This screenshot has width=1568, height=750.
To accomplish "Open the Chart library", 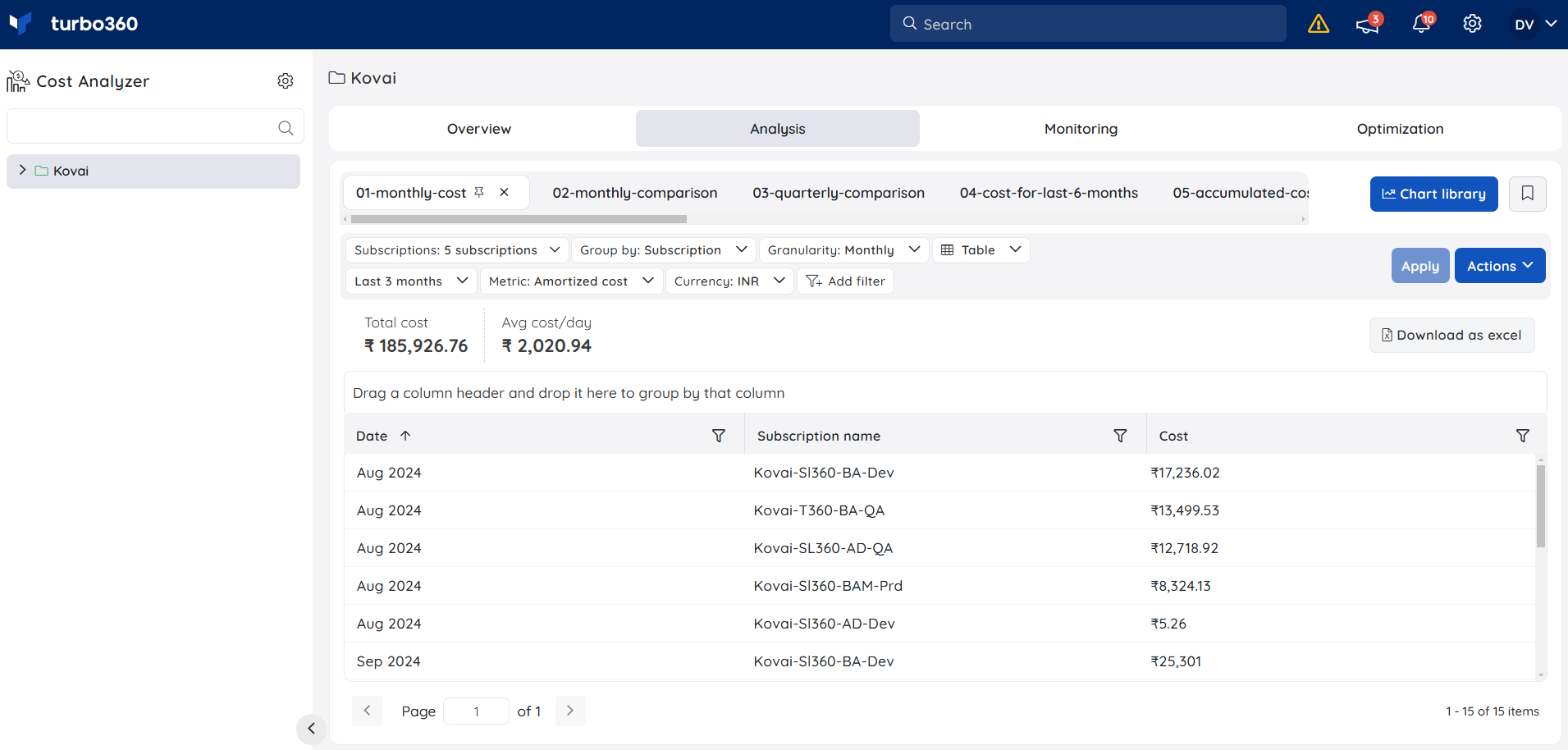I will coord(1433,194).
